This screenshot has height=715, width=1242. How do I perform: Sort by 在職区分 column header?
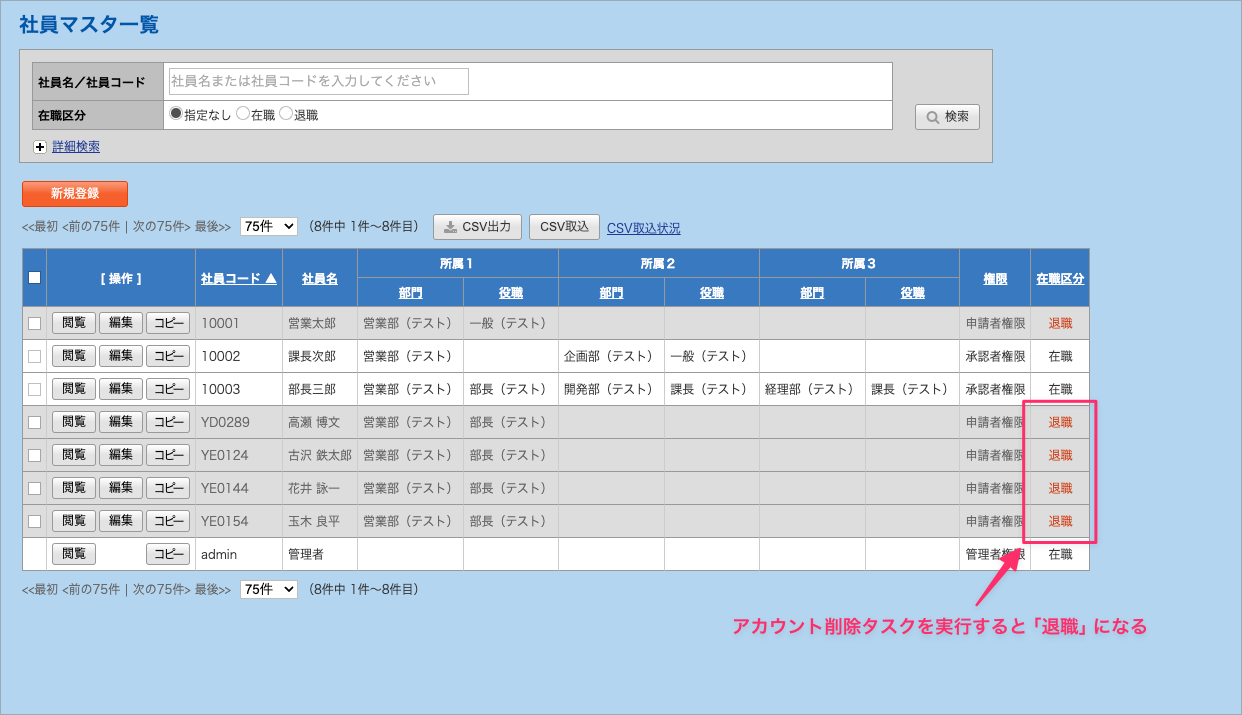pyautogui.click(x=1060, y=278)
